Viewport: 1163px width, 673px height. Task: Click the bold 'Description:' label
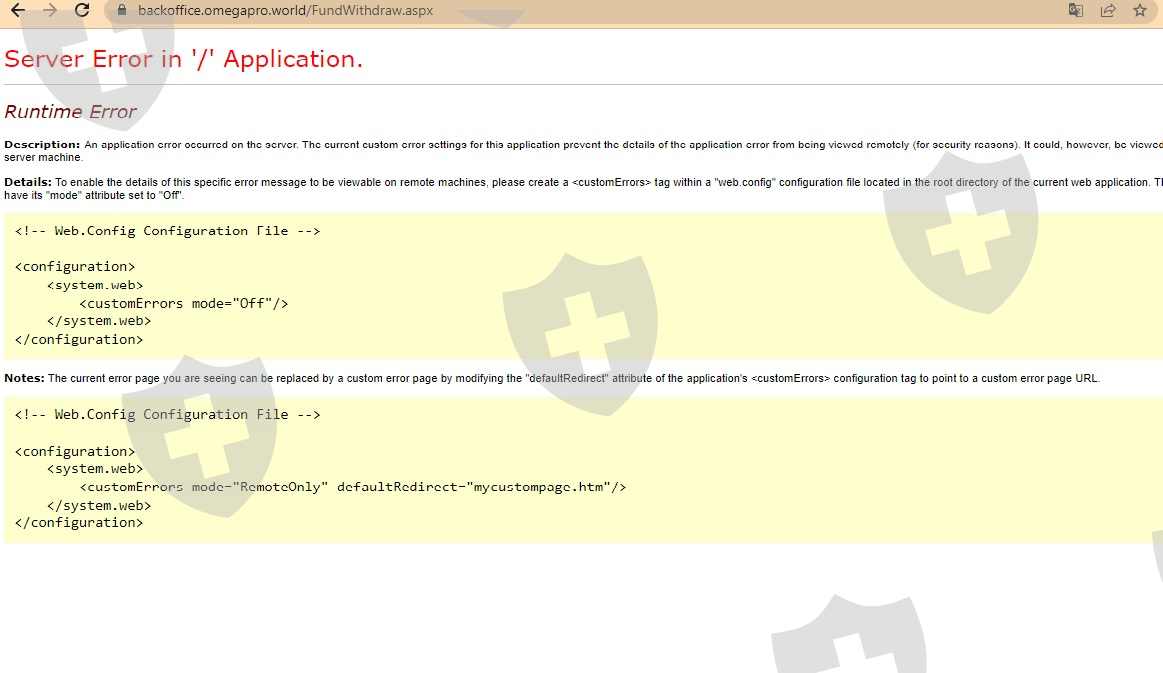(42, 145)
